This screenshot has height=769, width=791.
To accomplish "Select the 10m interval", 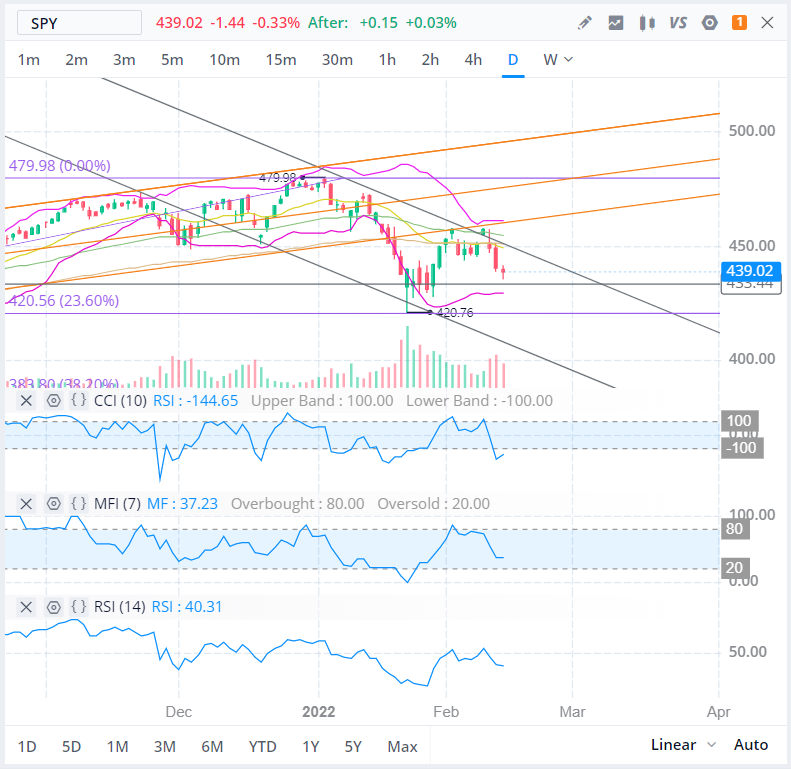I will click(224, 60).
